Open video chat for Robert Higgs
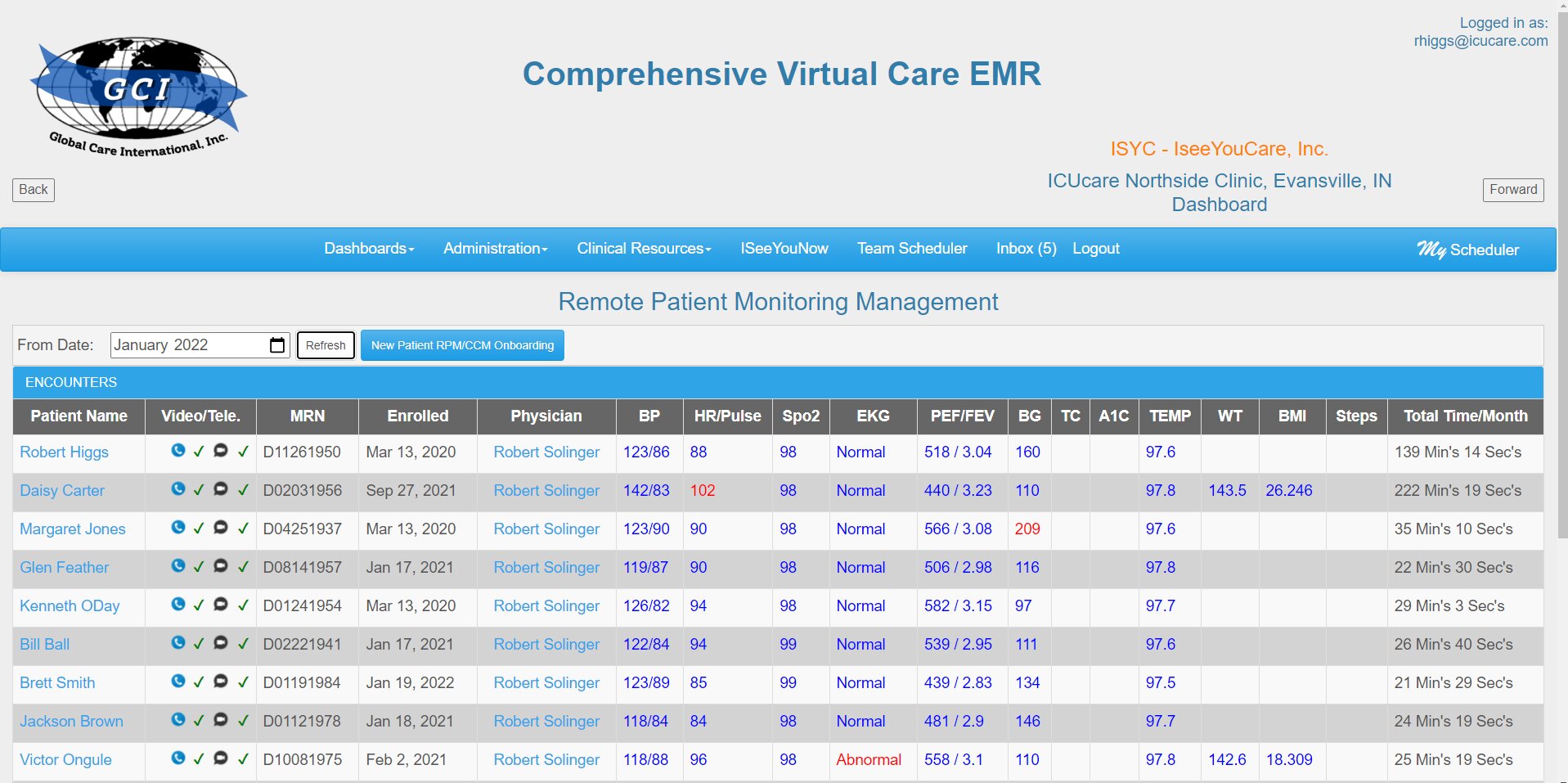This screenshot has height=783, width=1568. [x=220, y=450]
